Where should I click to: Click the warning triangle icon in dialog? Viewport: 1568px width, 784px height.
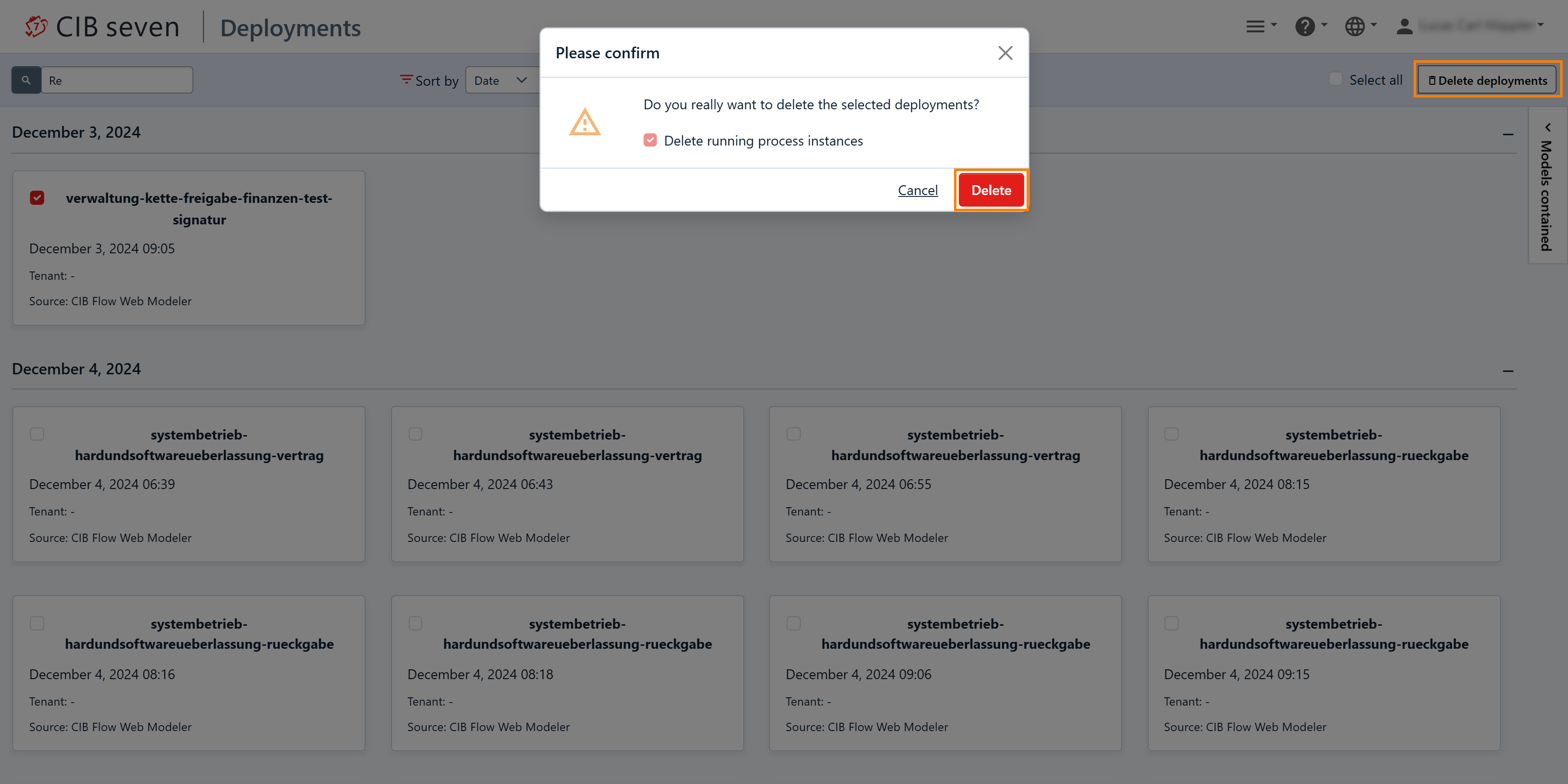click(585, 122)
